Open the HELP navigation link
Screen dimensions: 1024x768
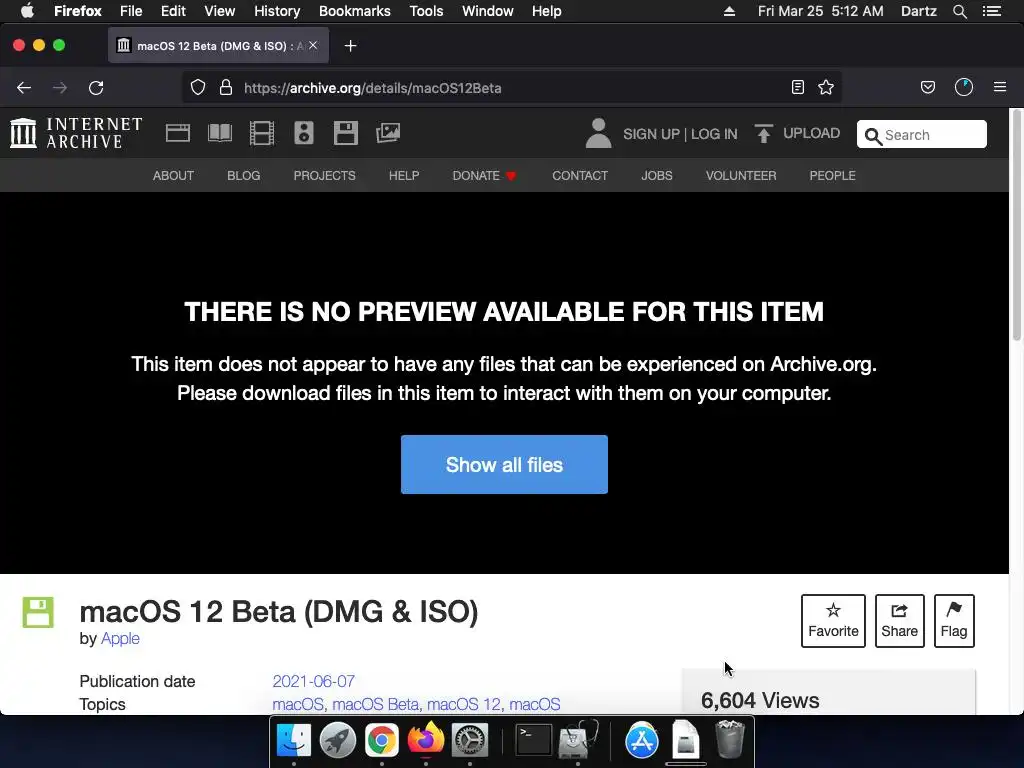pos(404,176)
